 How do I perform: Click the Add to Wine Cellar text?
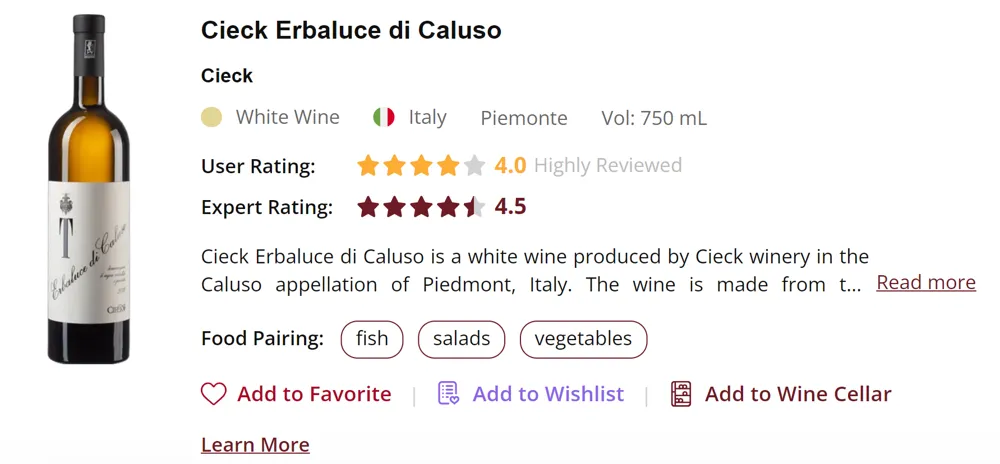click(798, 394)
